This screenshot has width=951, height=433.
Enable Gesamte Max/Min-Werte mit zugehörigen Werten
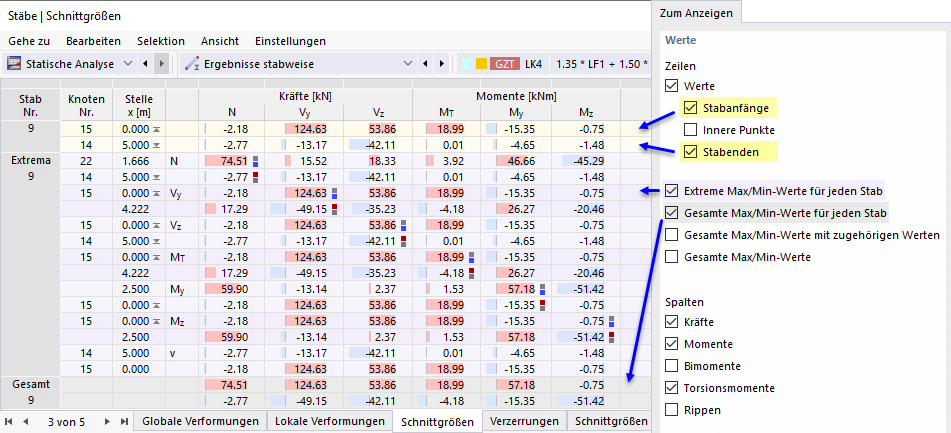tap(671, 235)
